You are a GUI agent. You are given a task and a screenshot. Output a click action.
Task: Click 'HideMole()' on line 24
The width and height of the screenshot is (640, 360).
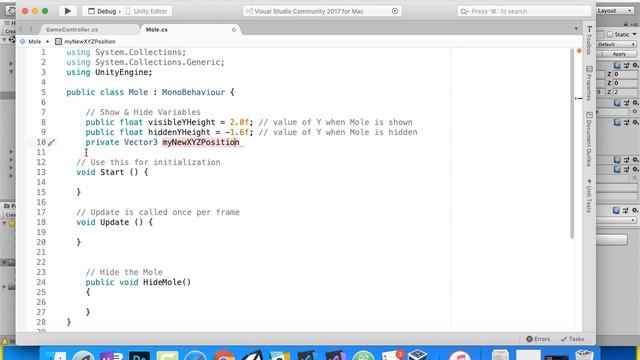(167, 282)
